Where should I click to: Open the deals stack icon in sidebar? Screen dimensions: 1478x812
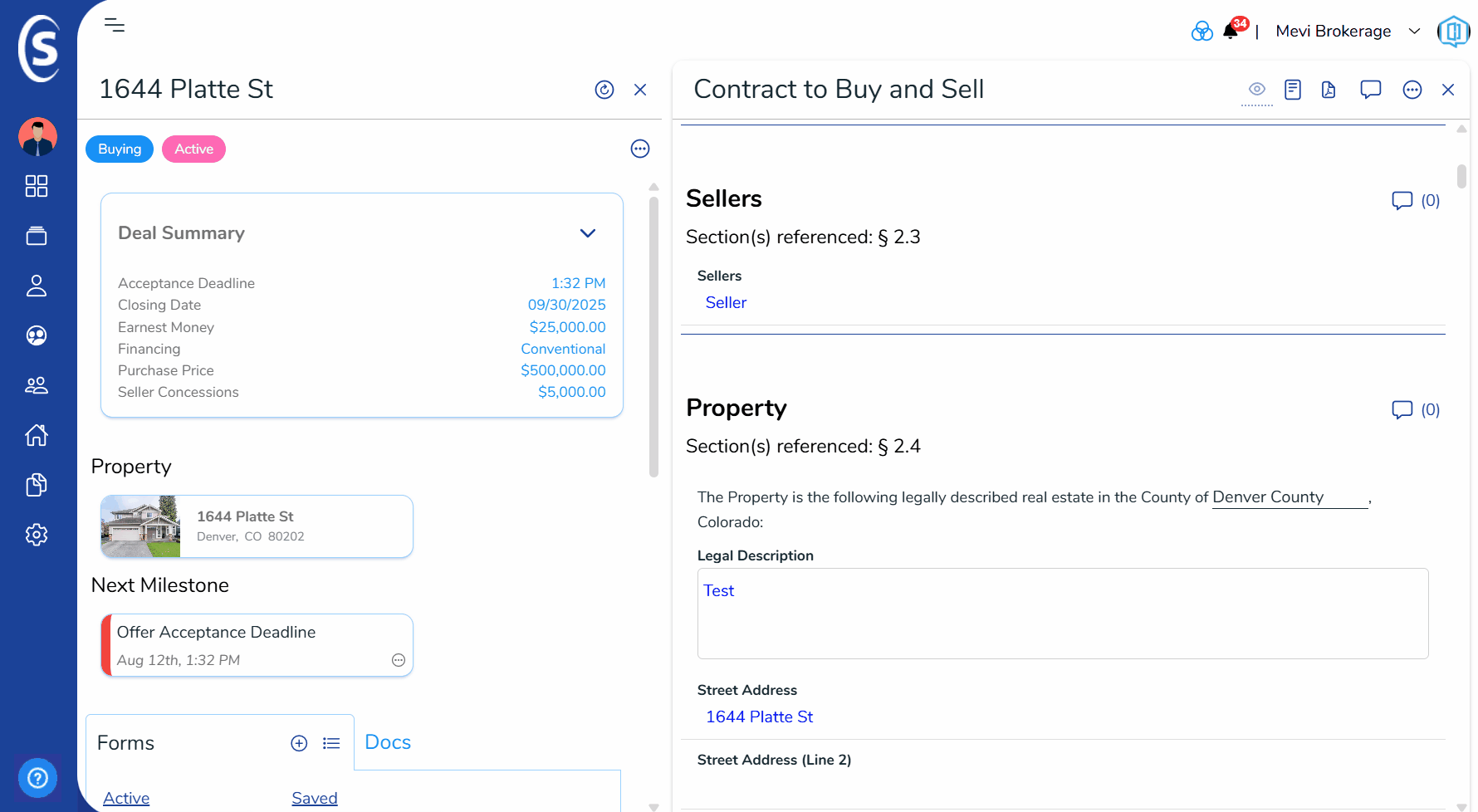point(37,236)
